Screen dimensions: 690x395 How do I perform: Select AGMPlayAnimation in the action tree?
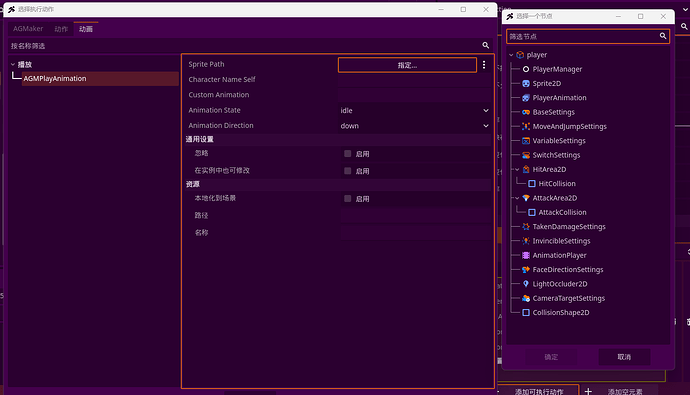[x=100, y=78]
